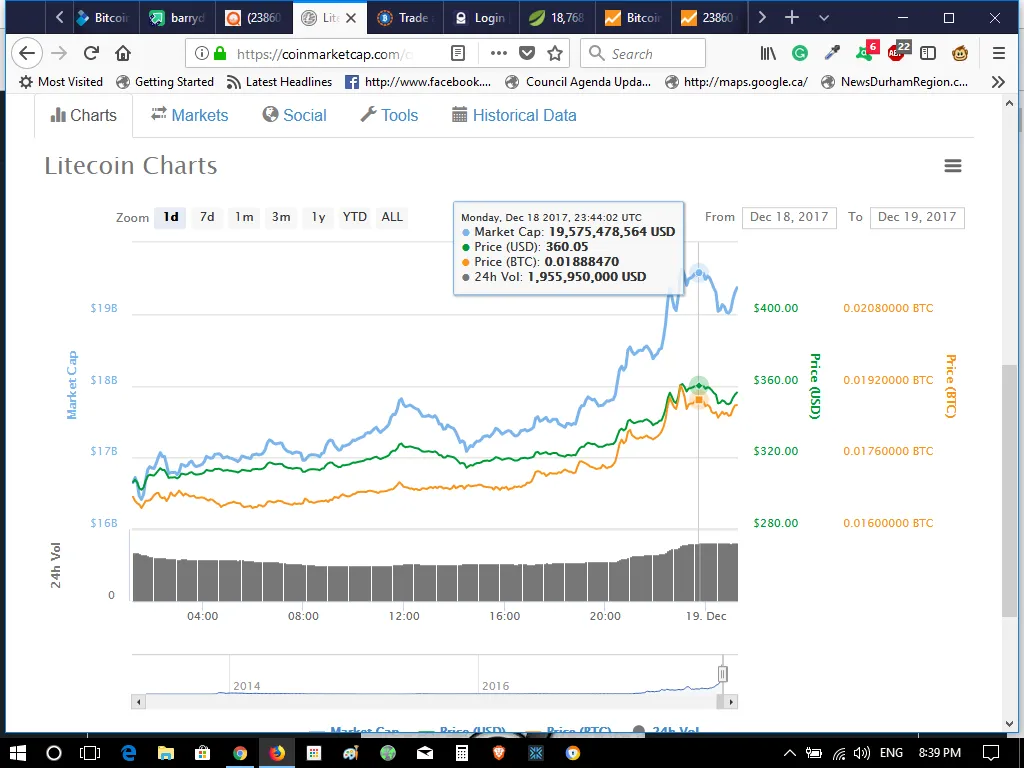Open the Action Center notifications
This screenshot has height=768, width=1024.
(x=991, y=753)
